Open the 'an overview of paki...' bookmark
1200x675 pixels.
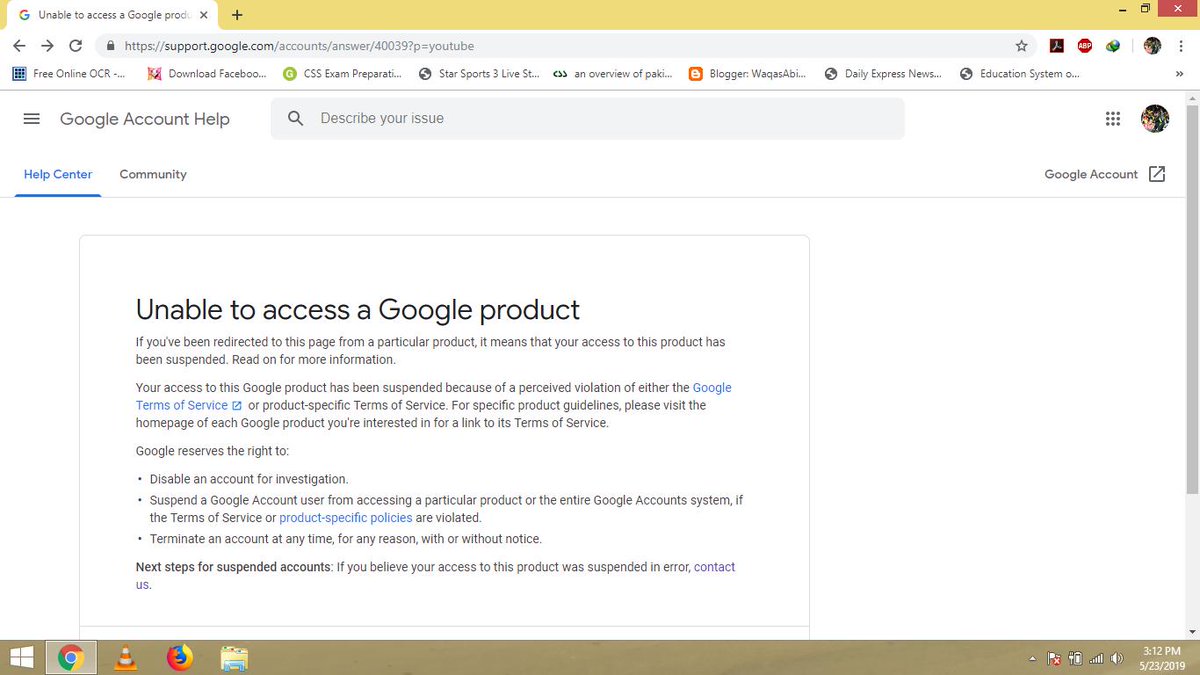click(612, 74)
